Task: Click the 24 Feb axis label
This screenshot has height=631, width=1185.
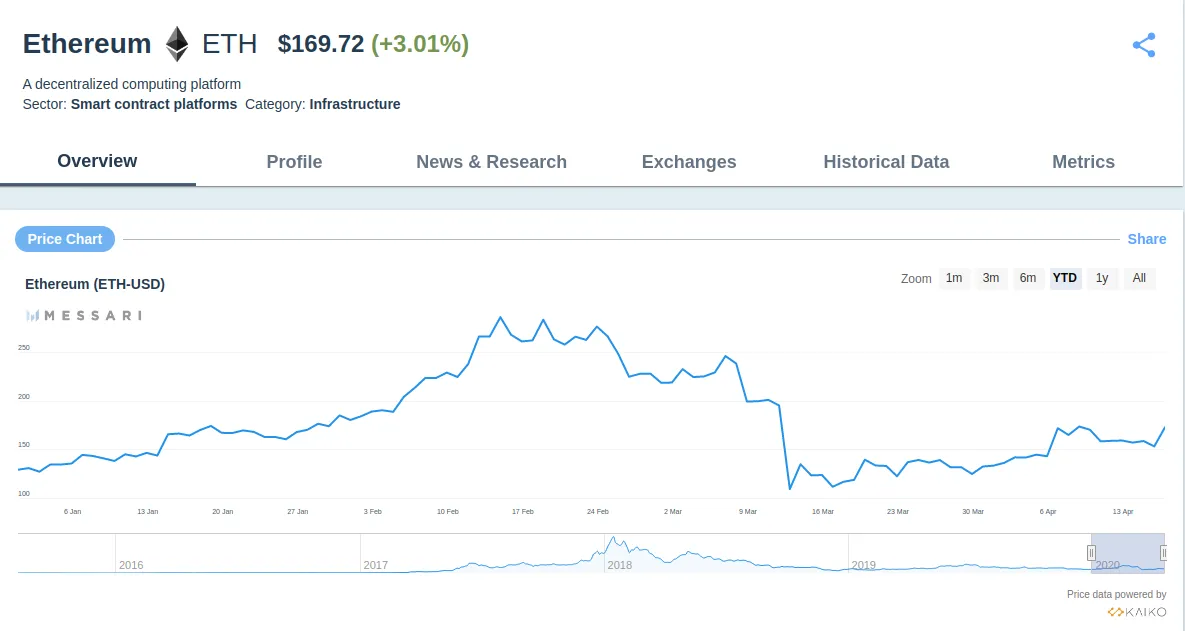Action: click(x=598, y=512)
